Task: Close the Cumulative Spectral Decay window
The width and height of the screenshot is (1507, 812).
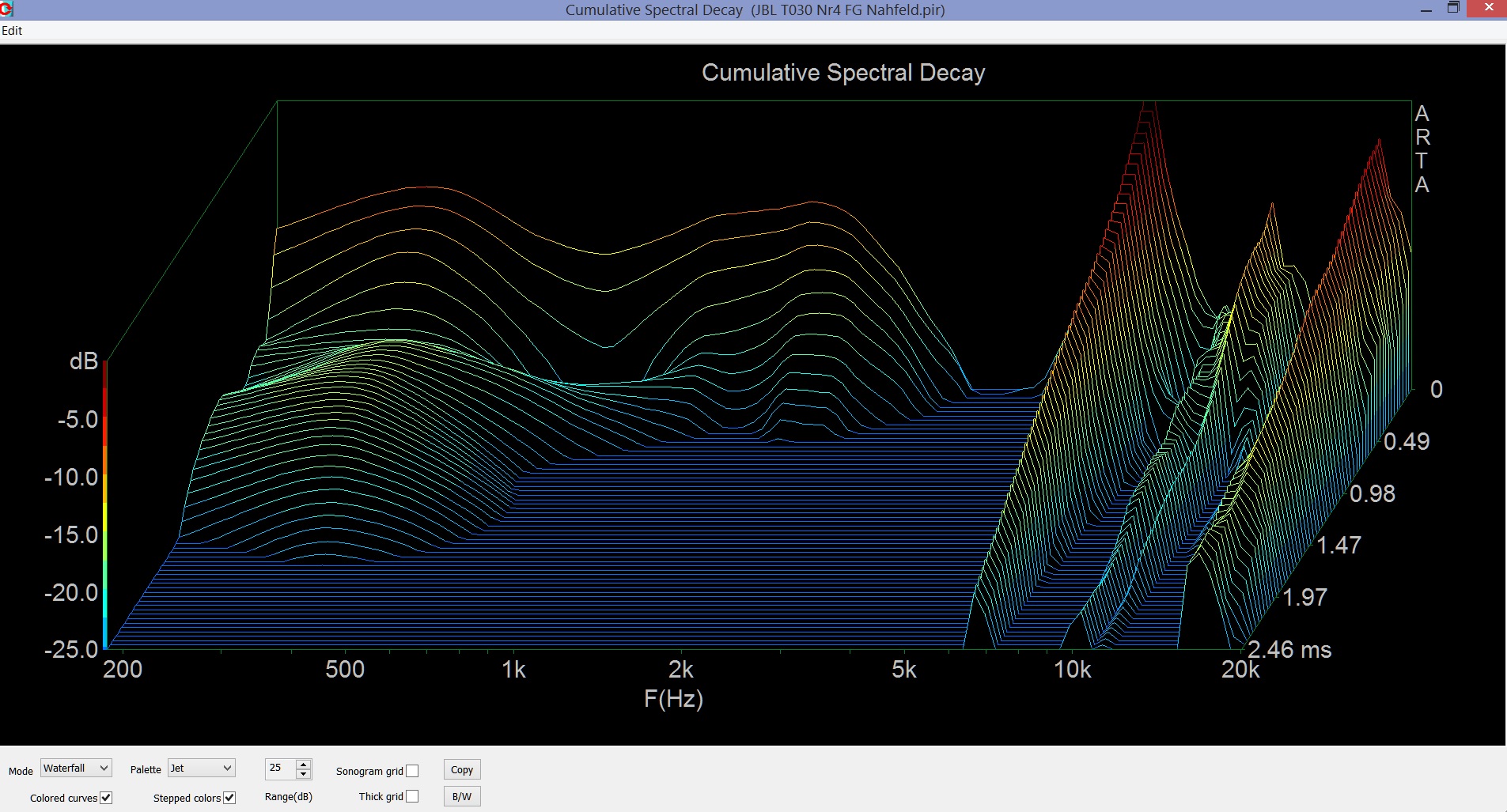Action: [1488, 8]
